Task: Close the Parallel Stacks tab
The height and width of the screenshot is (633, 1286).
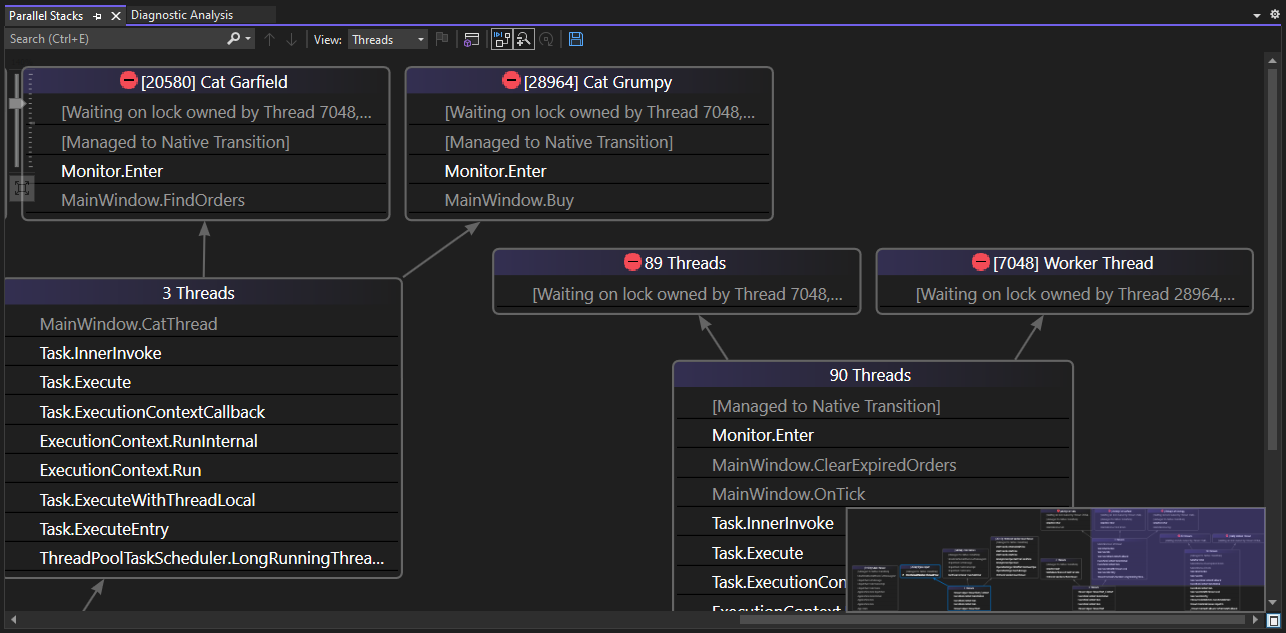Action: pyautogui.click(x=115, y=16)
